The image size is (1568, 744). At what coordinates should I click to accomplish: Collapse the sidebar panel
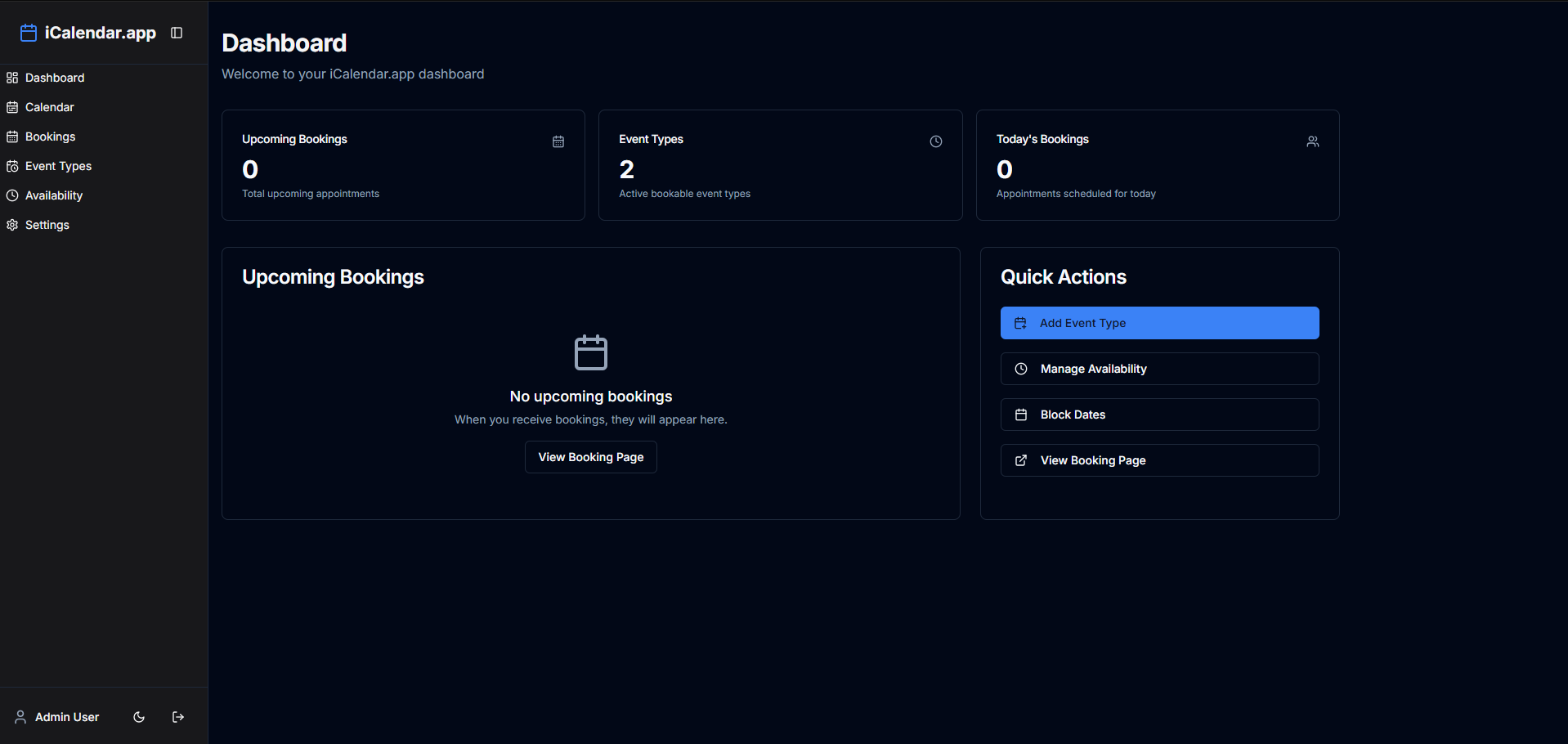tap(177, 33)
